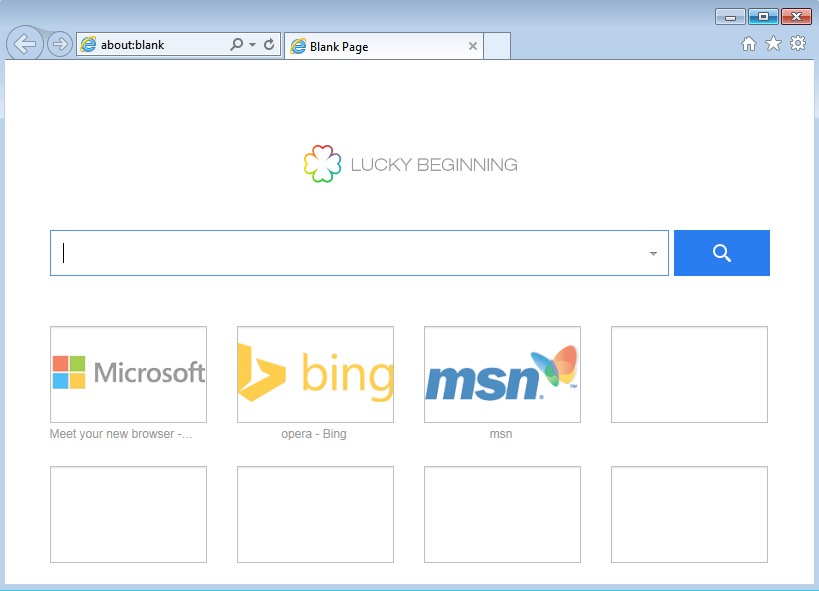Expand address bar dropdown arrow
The width and height of the screenshot is (819, 591).
253,45
